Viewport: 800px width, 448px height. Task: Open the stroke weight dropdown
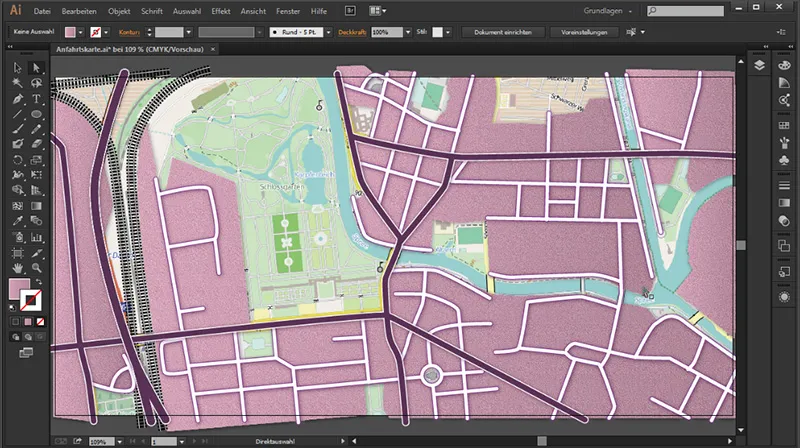pyautogui.click(x=189, y=32)
